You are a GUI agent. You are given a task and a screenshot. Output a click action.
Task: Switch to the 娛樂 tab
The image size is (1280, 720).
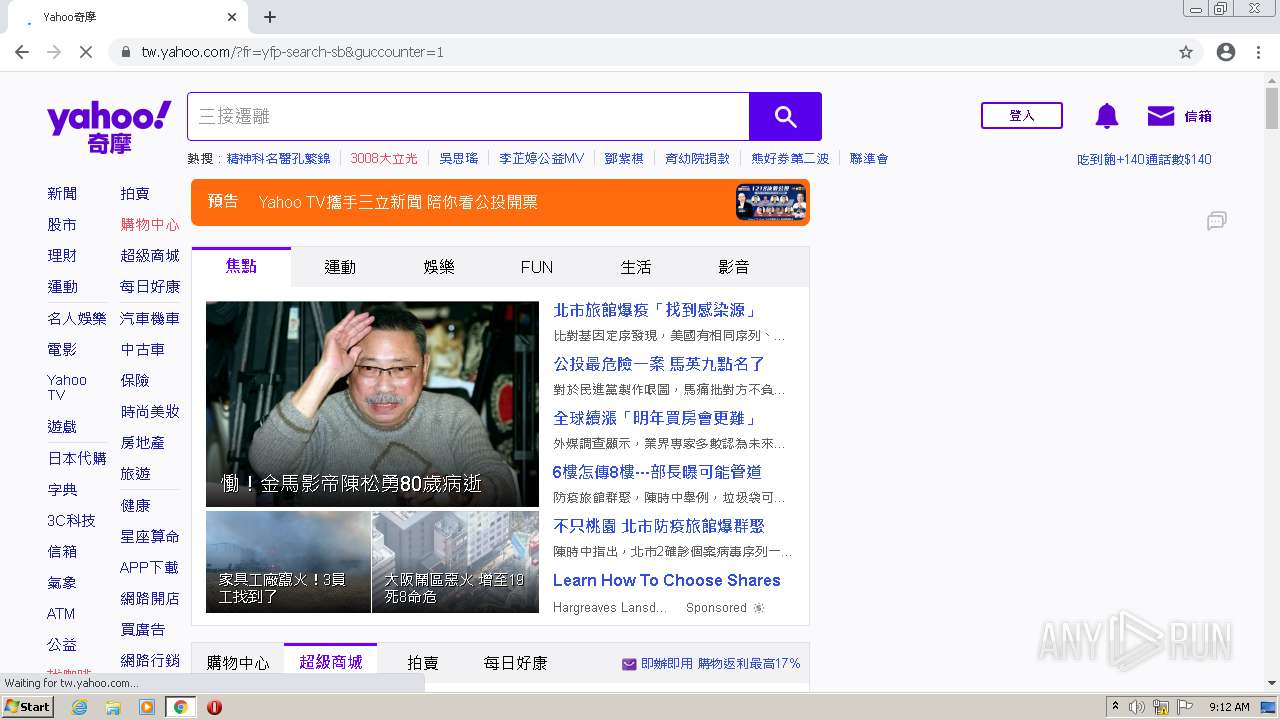(439, 267)
